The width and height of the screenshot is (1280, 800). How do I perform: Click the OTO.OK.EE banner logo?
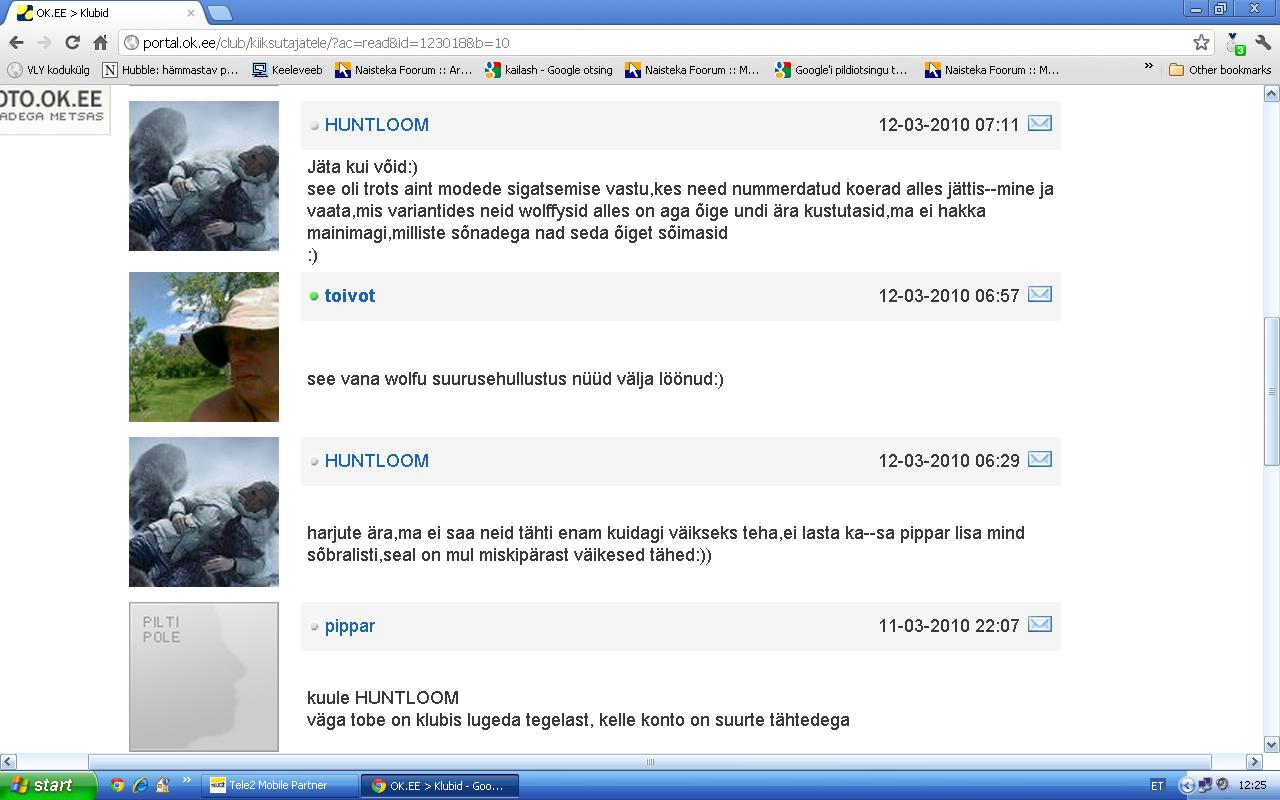[54, 108]
